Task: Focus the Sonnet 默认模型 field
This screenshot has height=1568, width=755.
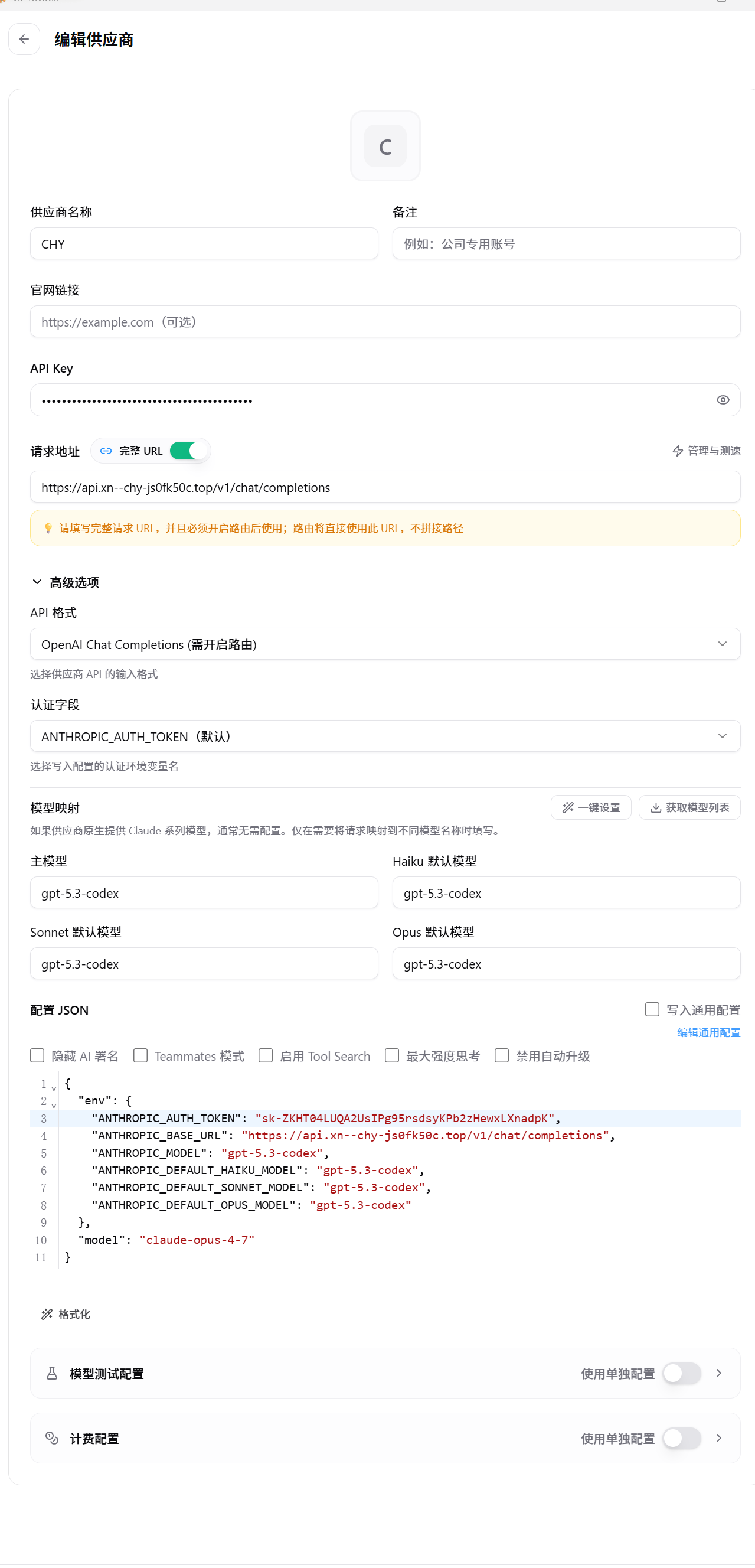Action: point(204,964)
